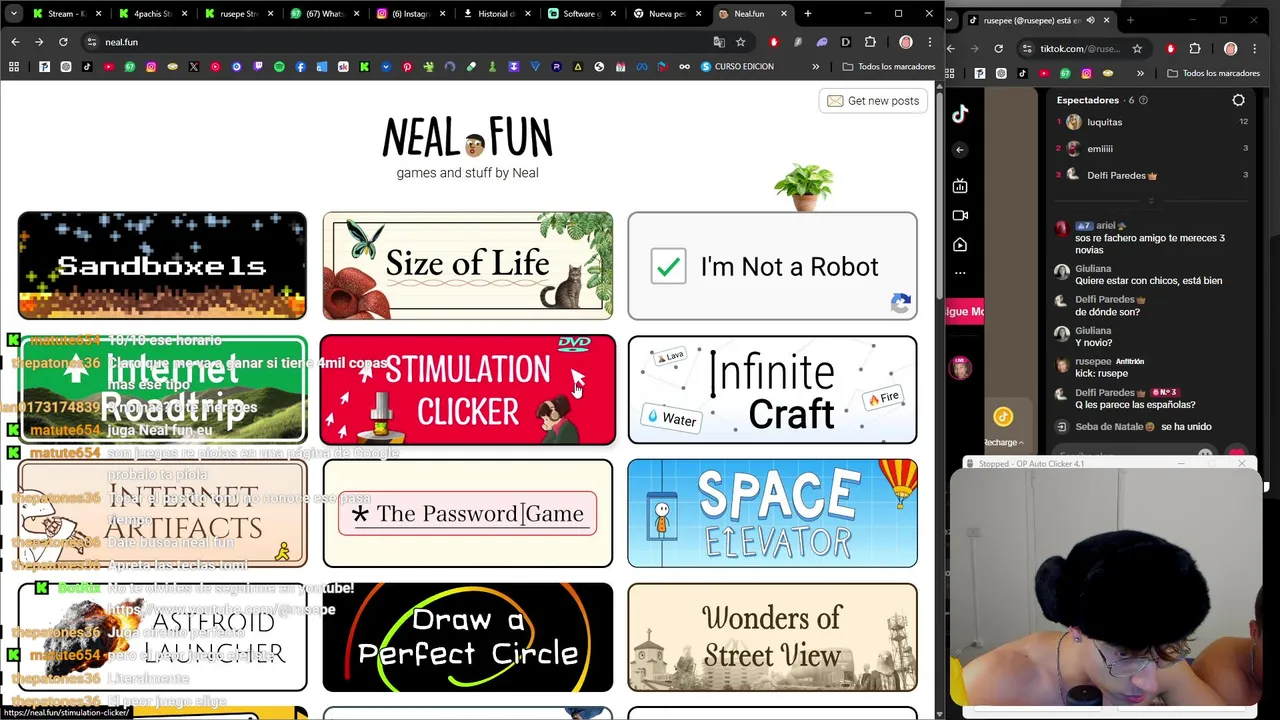The height and width of the screenshot is (720, 1280).
Task: Click the TikTok logo in the TikTok sidebar
Action: (960, 114)
